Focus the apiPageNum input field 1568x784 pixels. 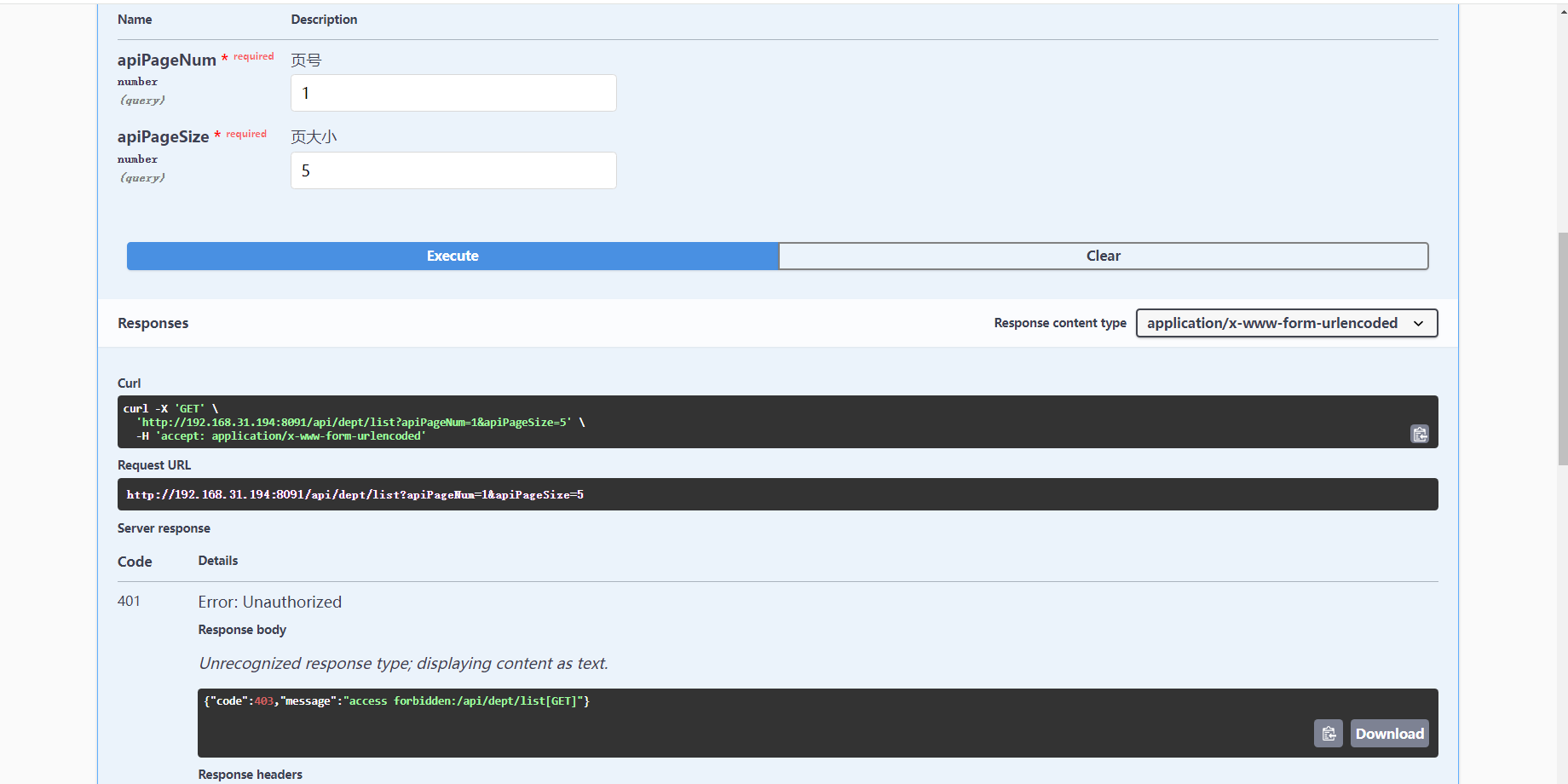pyautogui.click(x=453, y=93)
